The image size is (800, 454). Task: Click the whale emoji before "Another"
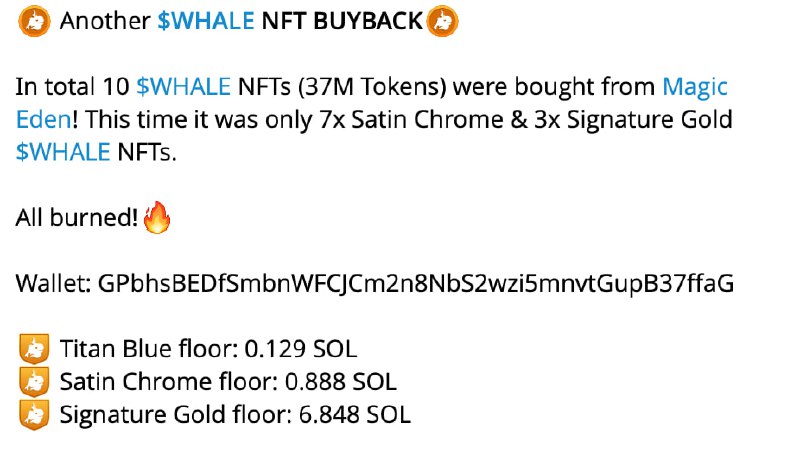tap(35, 21)
